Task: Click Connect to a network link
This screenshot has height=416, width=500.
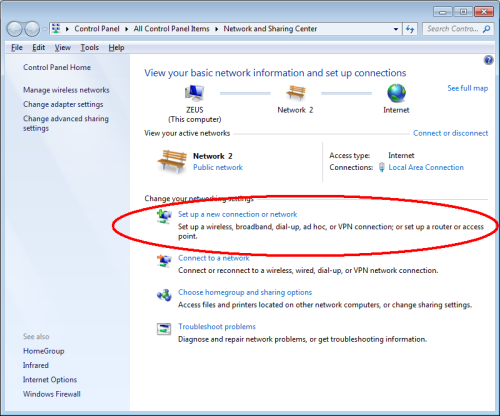Action: (x=214, y=258)
